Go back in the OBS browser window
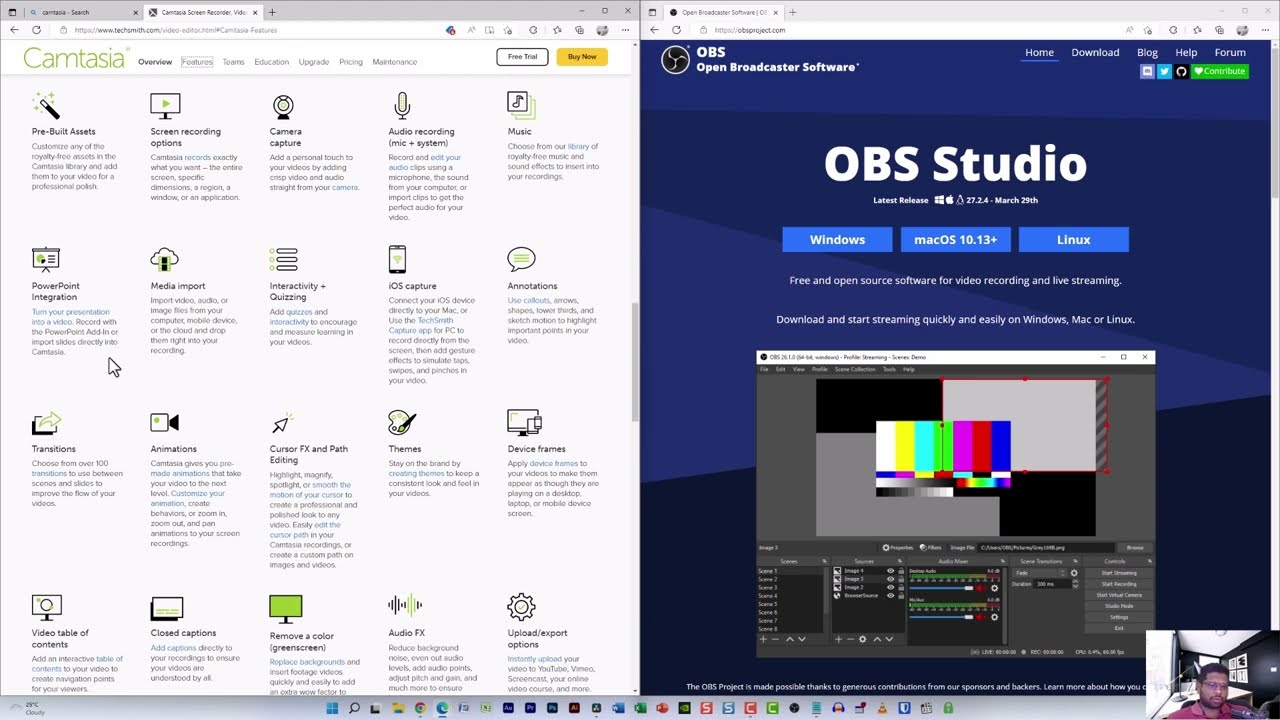The width and height of the screenshot is (1280, 720). [x=654, y=30]
